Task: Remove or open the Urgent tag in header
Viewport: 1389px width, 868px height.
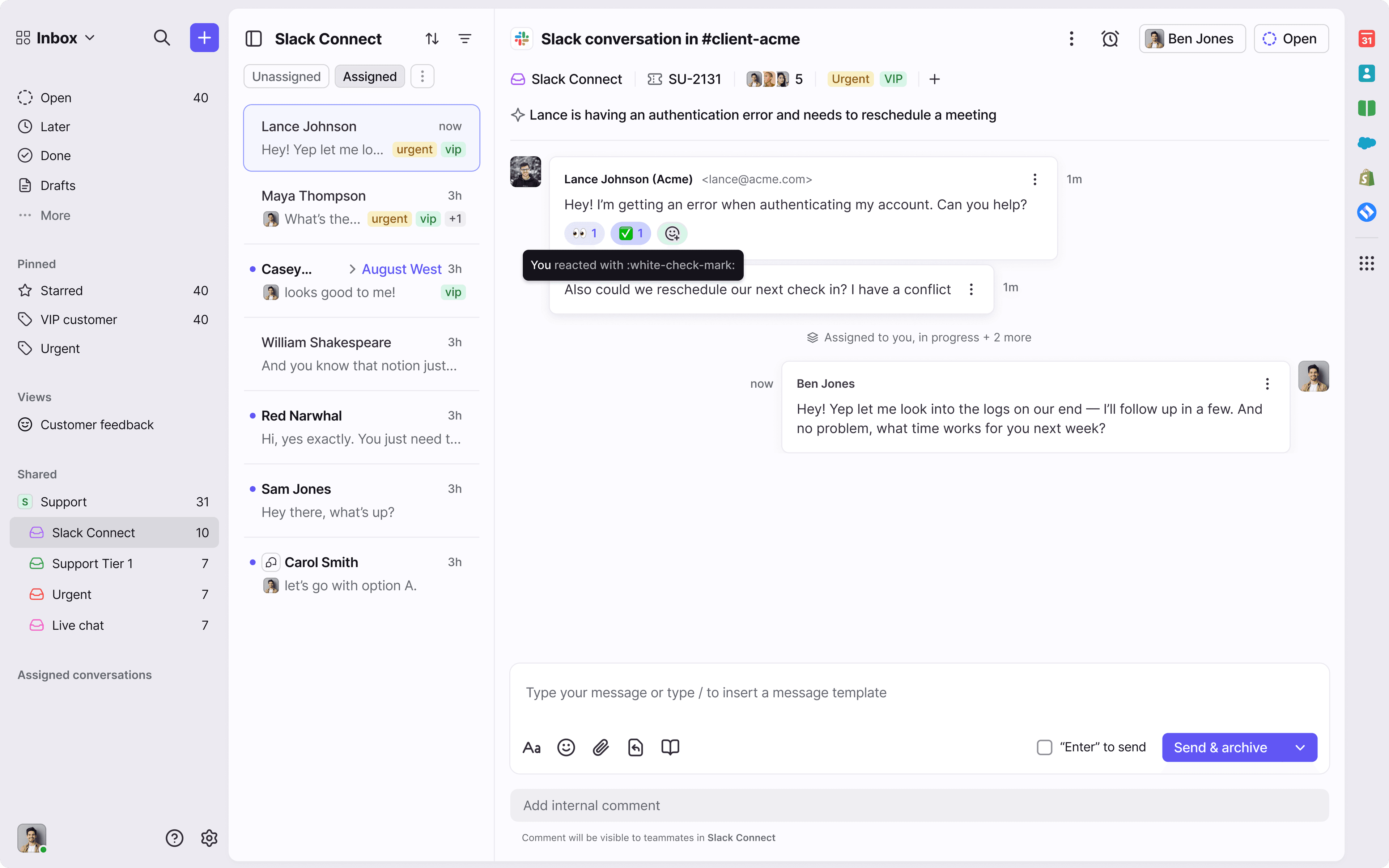Action: [x=850, y=79]
